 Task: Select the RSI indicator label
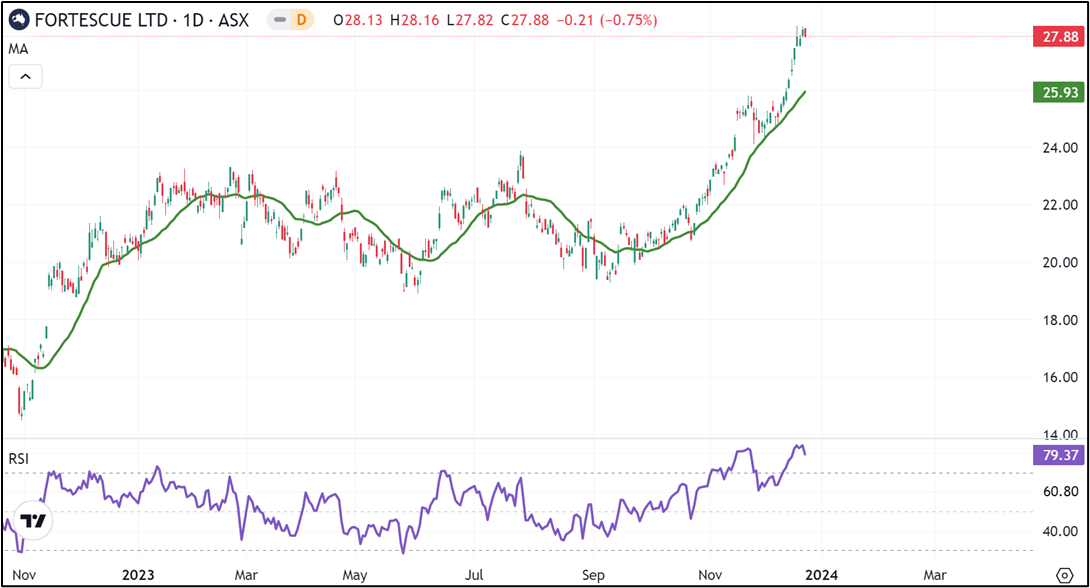point(19,459)
